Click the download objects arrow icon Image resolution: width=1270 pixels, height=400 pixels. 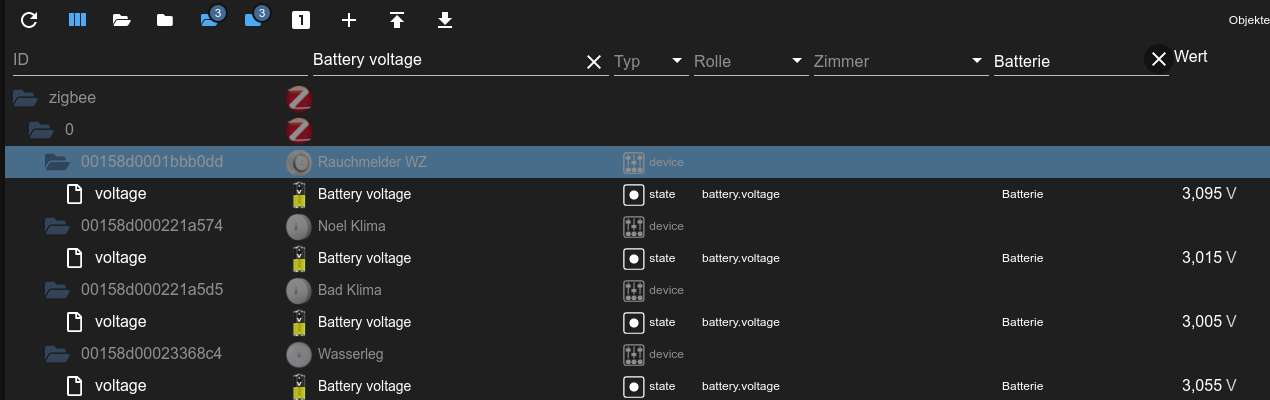point(445,20)
